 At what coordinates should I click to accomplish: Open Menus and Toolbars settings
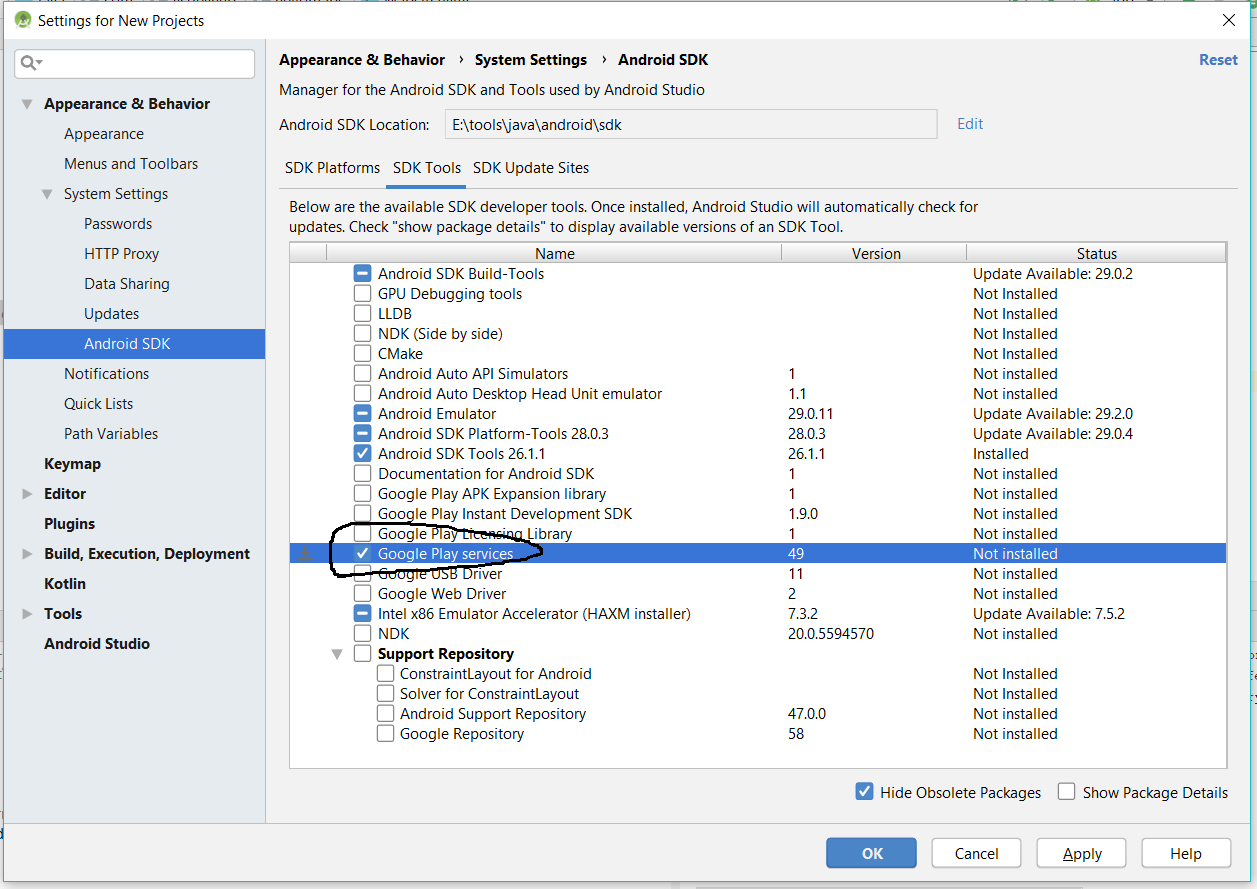point(131,164)
